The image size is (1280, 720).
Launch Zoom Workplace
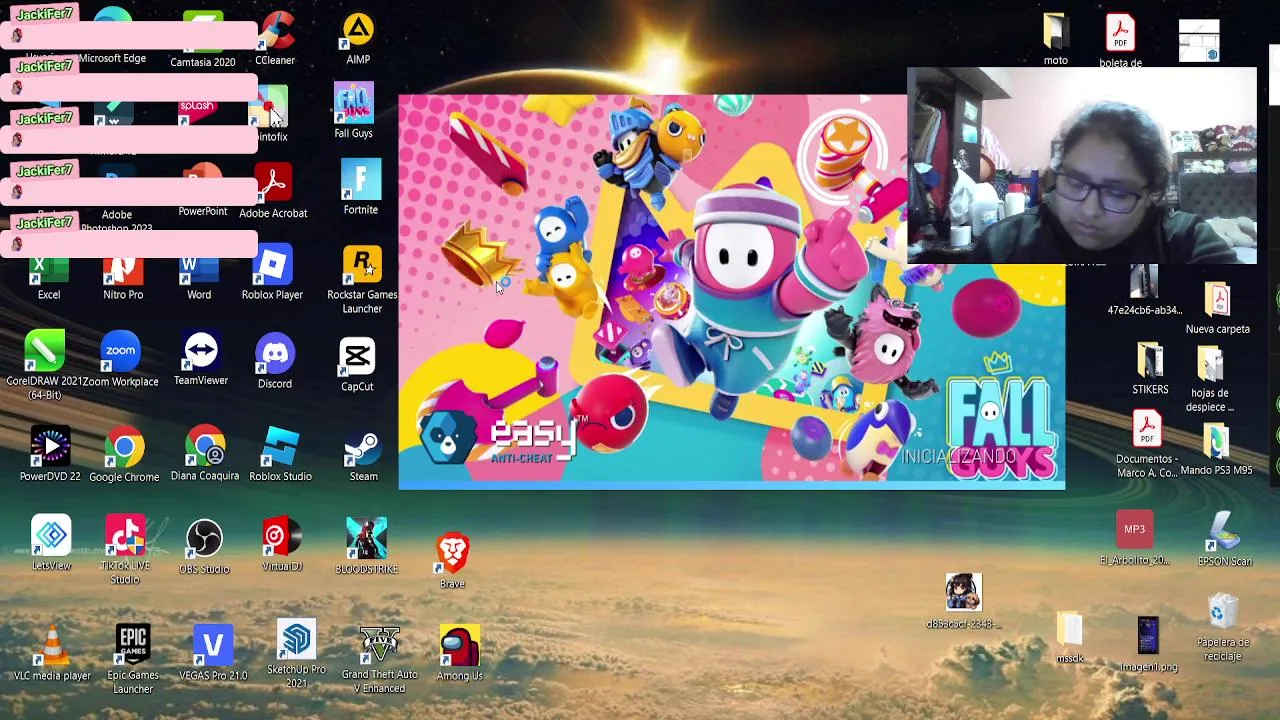pos(120,360)
